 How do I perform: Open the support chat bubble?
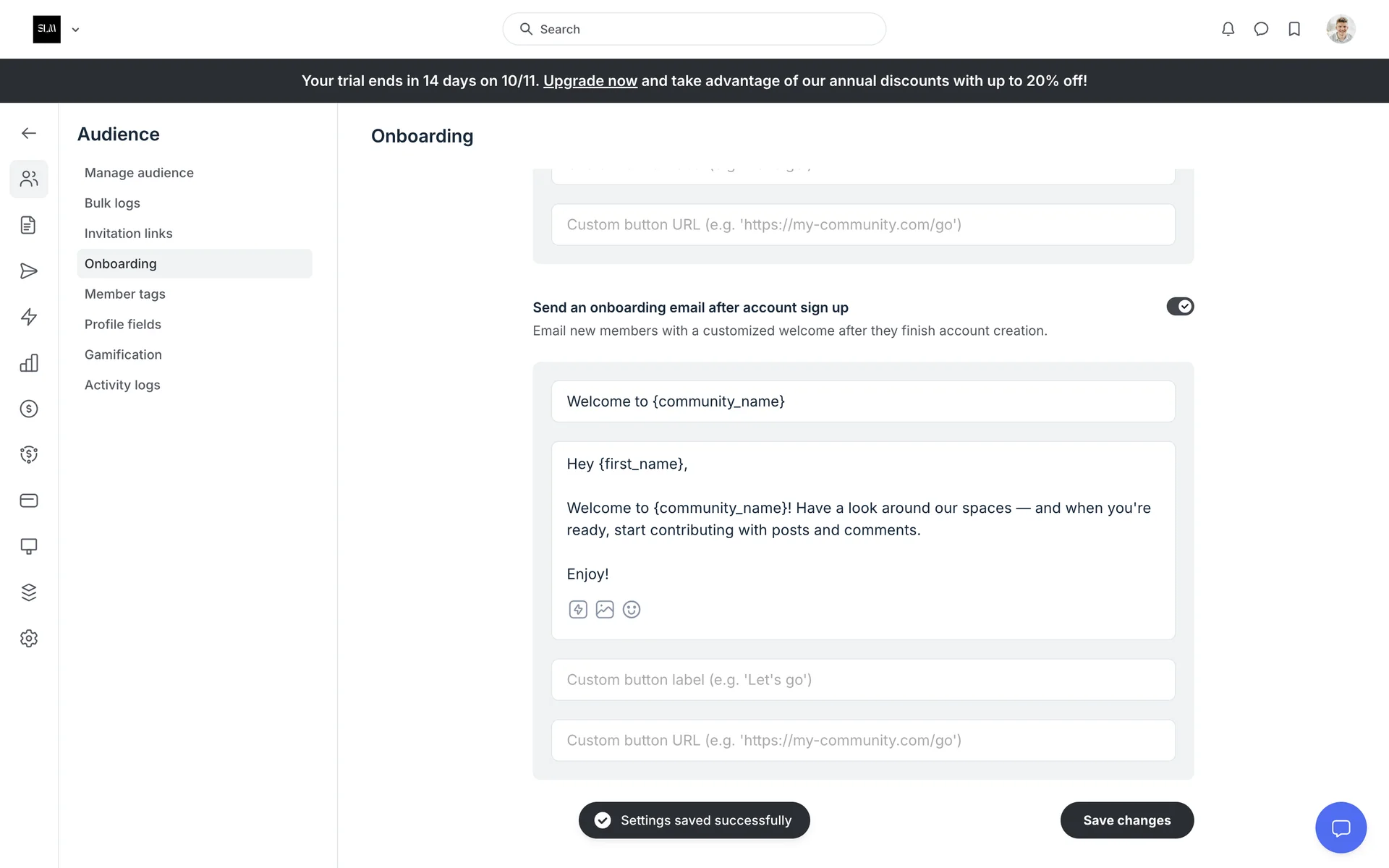tap(1341, 827)
